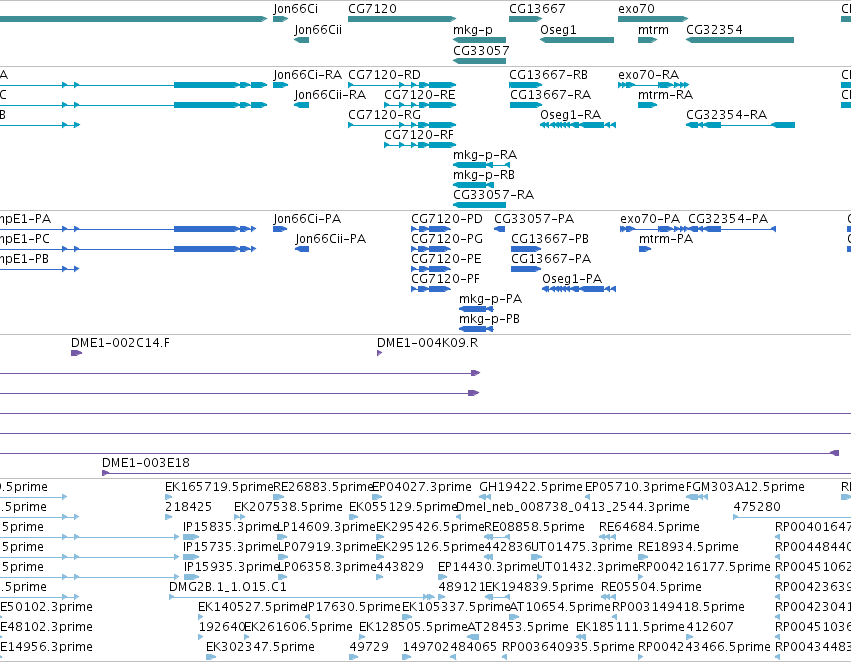Open the mtrm-RA transcript label
The image size is (851, 662).
tap(665, 95)
